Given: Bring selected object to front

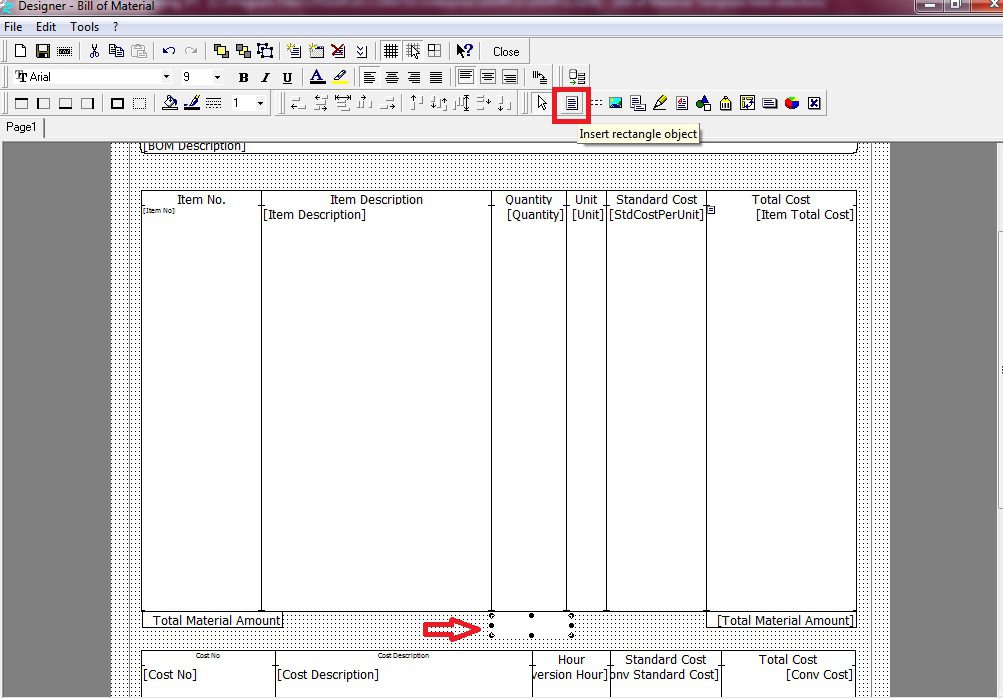Looking at the screenshot, I should (221, 51).
